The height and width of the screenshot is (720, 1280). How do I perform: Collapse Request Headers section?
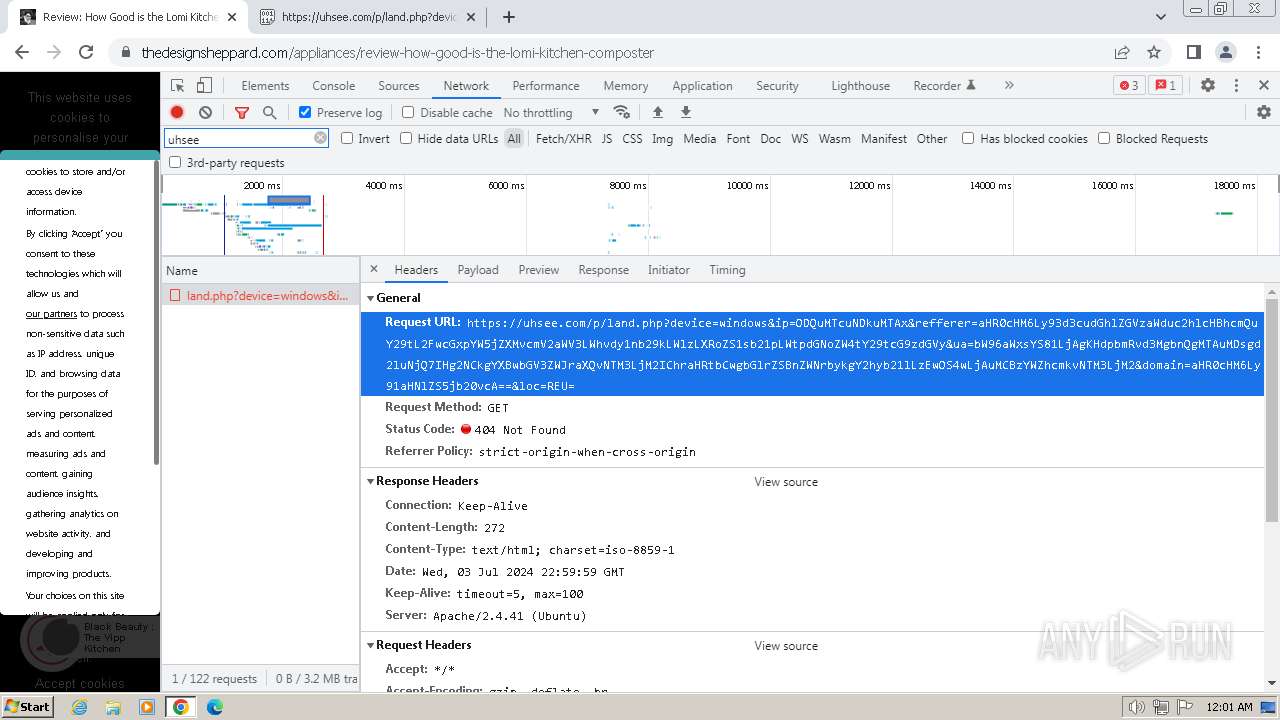click(370, 645)
